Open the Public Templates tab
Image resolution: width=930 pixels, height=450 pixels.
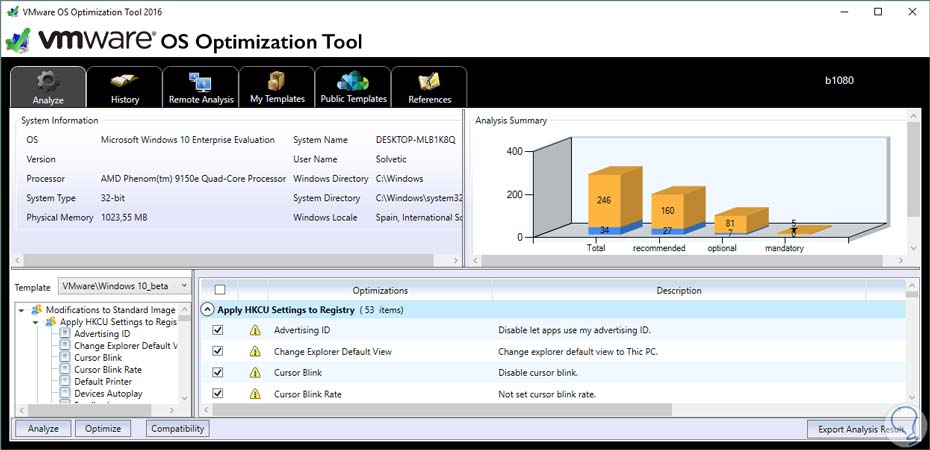[x=353, y=87]
